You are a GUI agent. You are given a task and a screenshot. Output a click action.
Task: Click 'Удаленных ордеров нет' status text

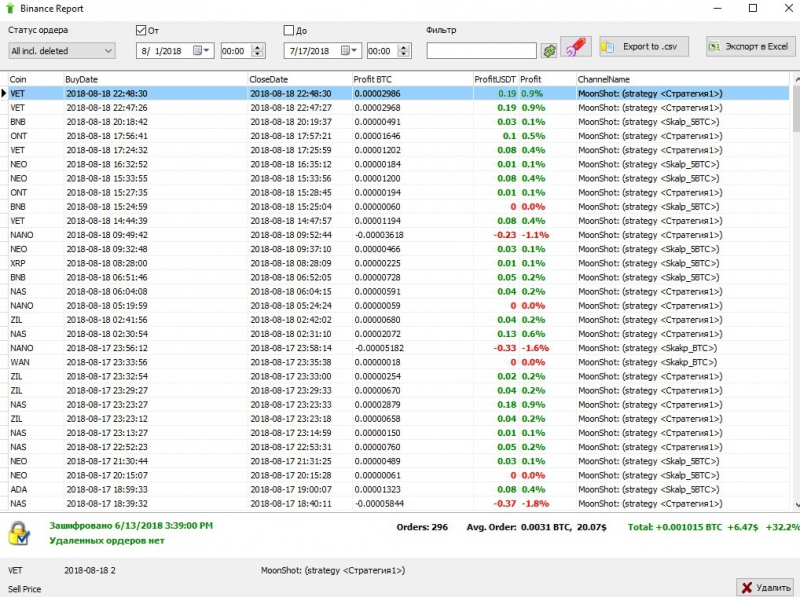coord(107,540)
